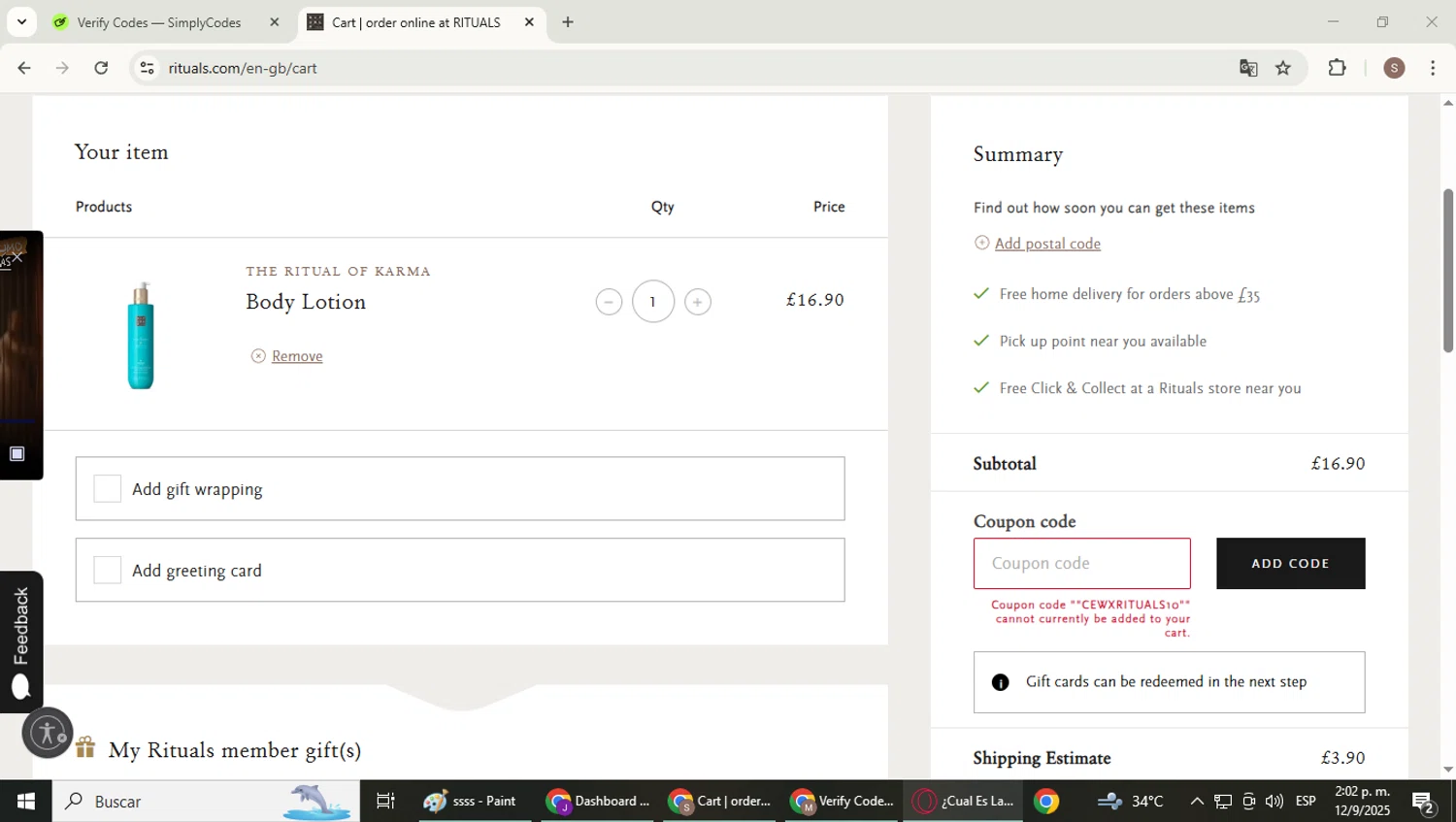Close the Verify Codes tab

click(274, 22)
